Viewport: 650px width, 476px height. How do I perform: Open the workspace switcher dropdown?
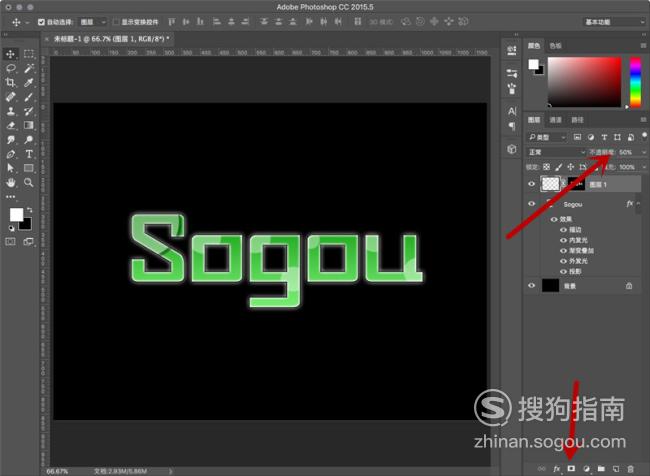(614, 22)
